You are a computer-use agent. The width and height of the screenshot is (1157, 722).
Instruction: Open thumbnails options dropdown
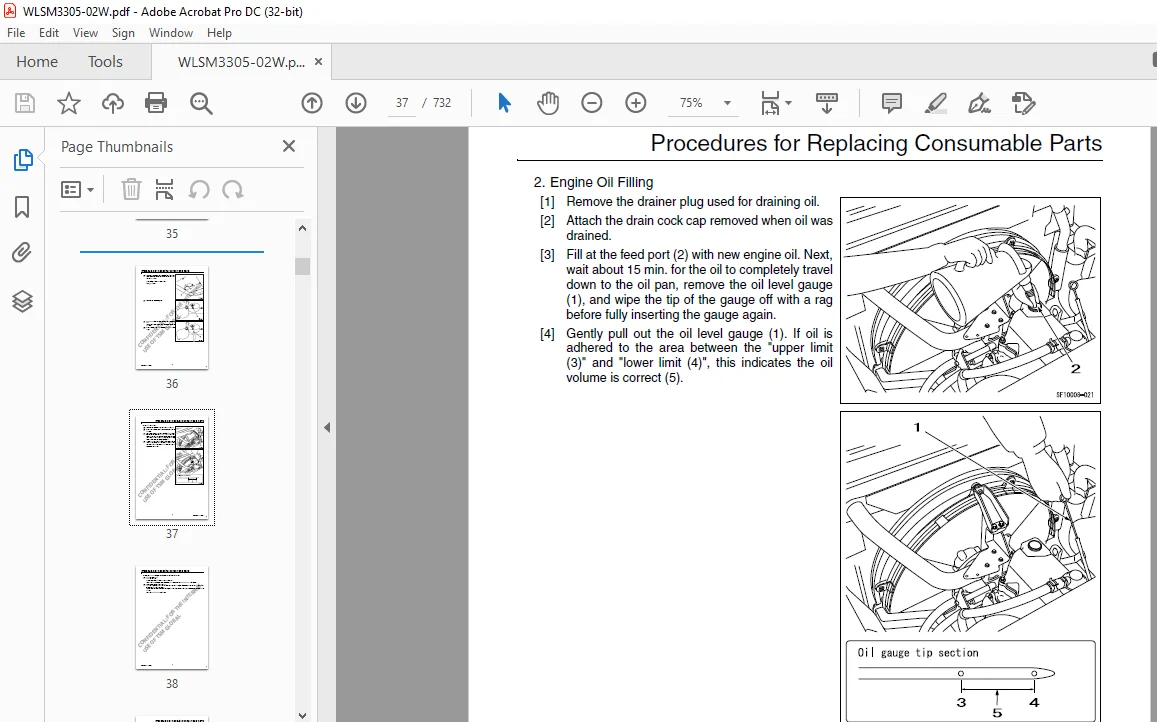point(77,190)
